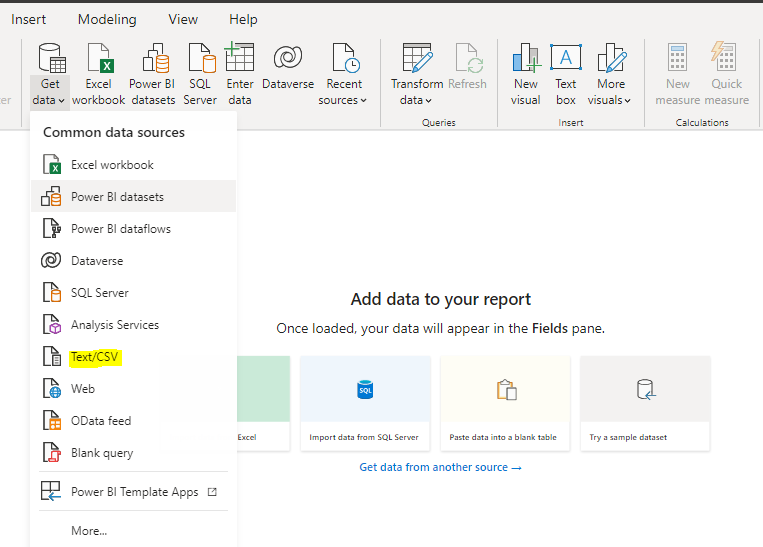Click Quick measure icon

point(724,56)
